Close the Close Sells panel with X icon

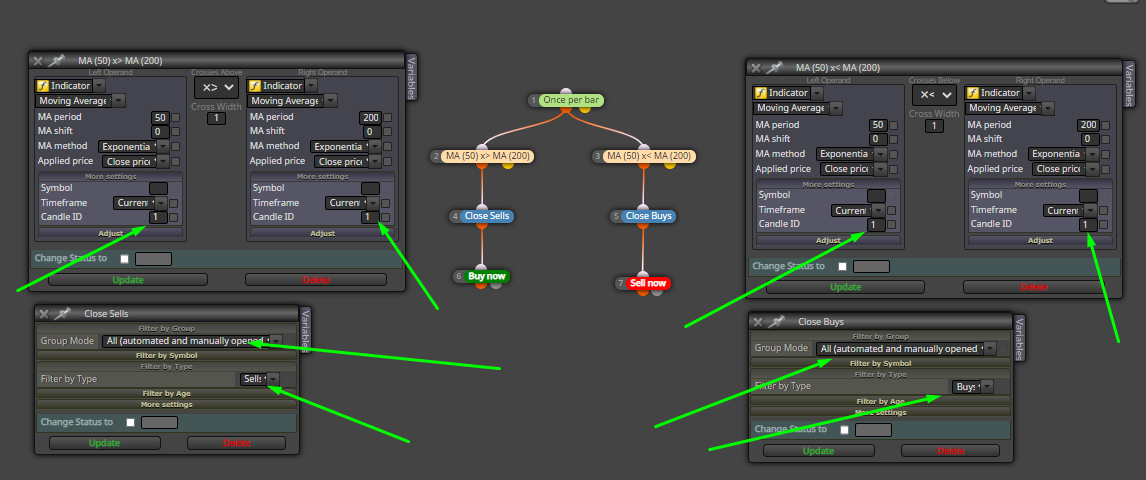coord(44,314)
